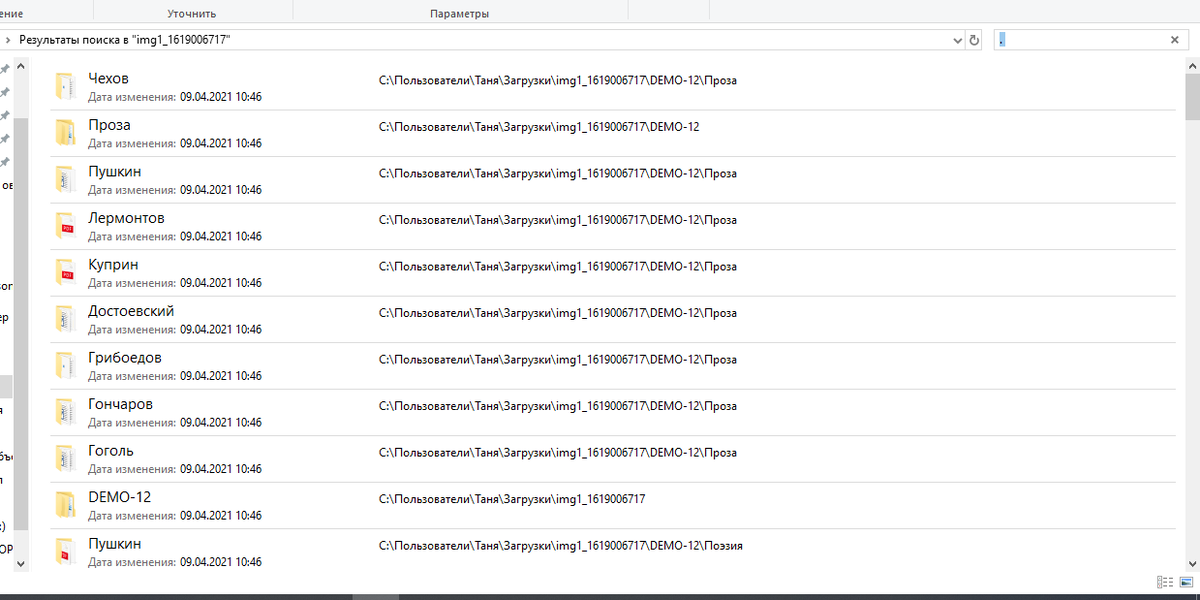The image size is (1200, 600).
Task: Click the Лермонтов row folder path
Action: click(x=558, y=220)
